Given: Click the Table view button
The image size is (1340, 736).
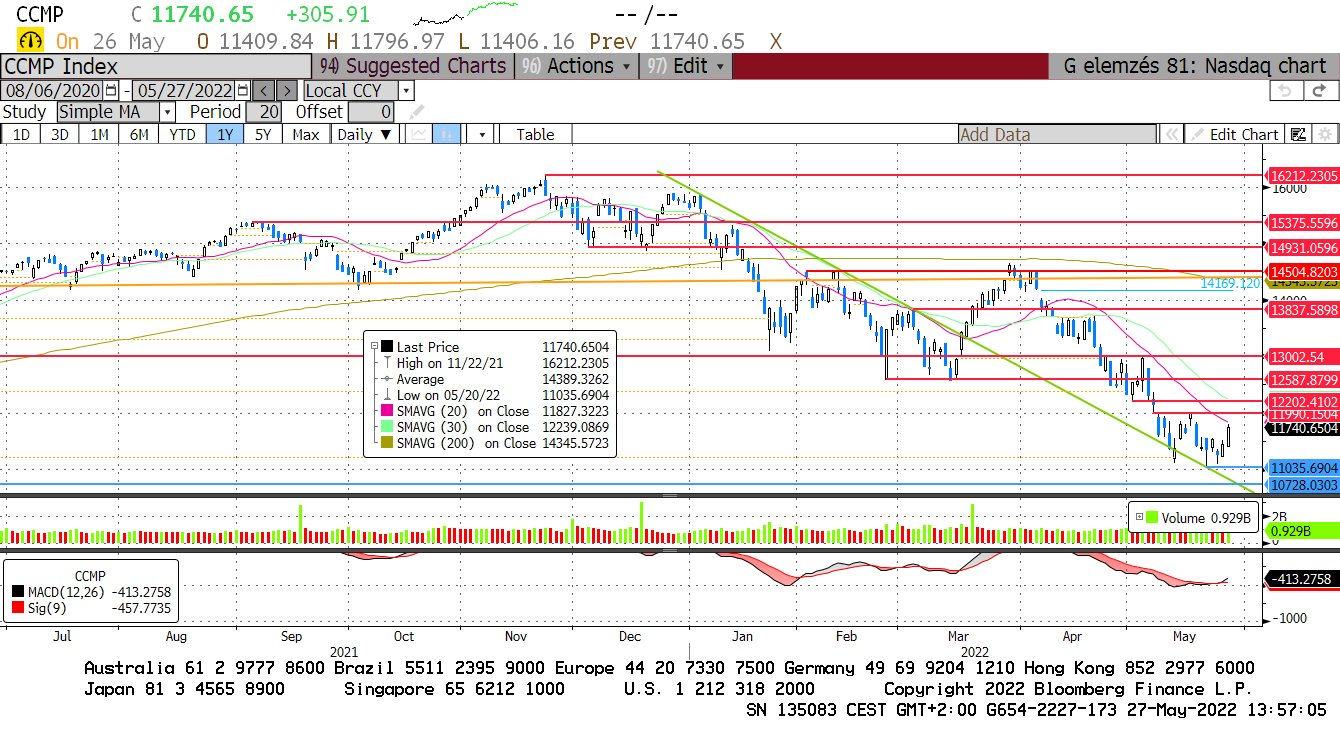Looking at the screenshot, I should pyautogui.click(x=535, y=134).
